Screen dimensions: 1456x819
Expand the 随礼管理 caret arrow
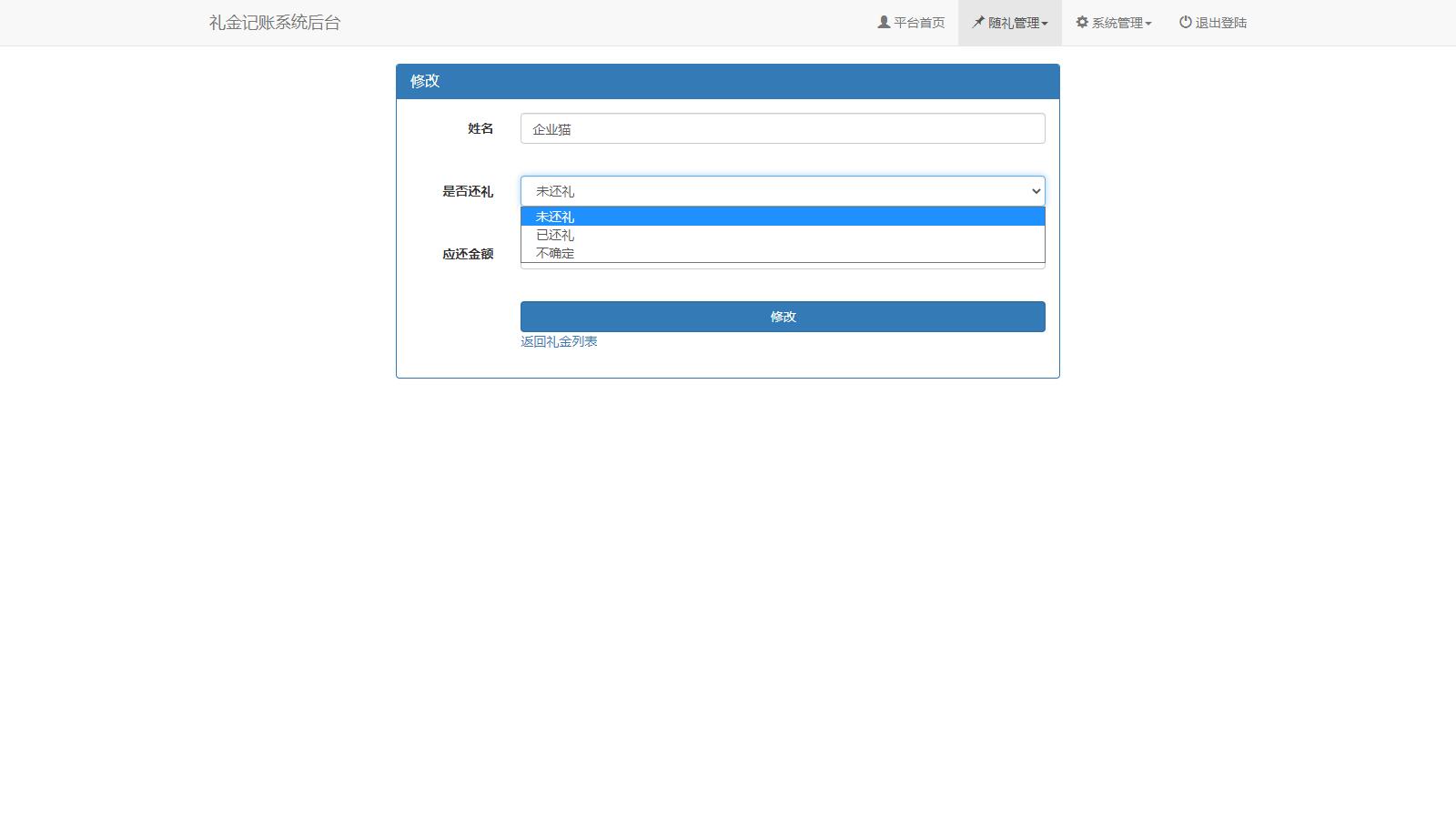[1045, 24]
